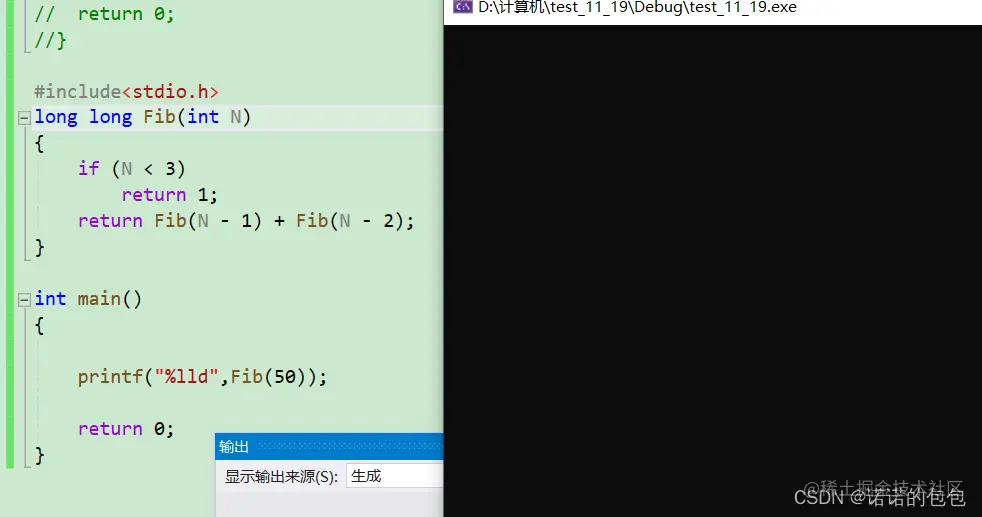Click the #include<stdio.h> line

(127, 91)
